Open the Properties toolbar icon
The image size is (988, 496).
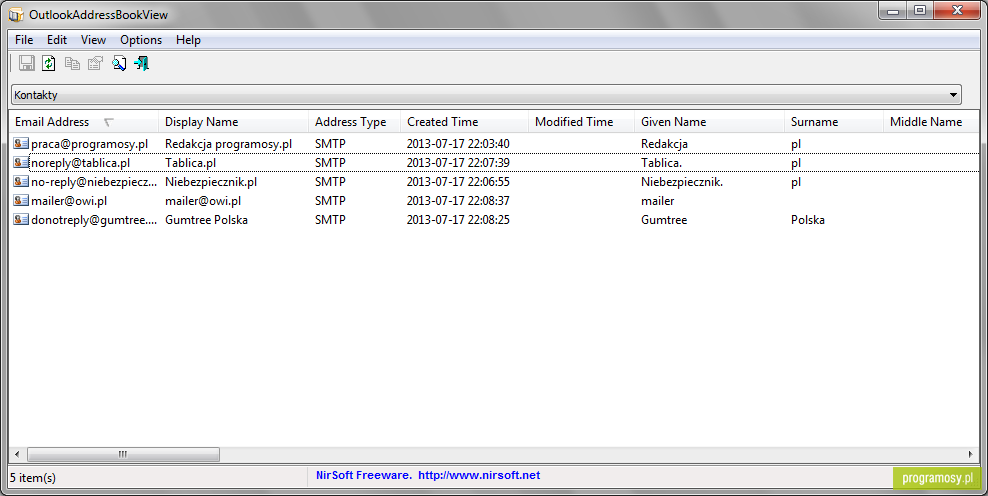coord(95,63)
